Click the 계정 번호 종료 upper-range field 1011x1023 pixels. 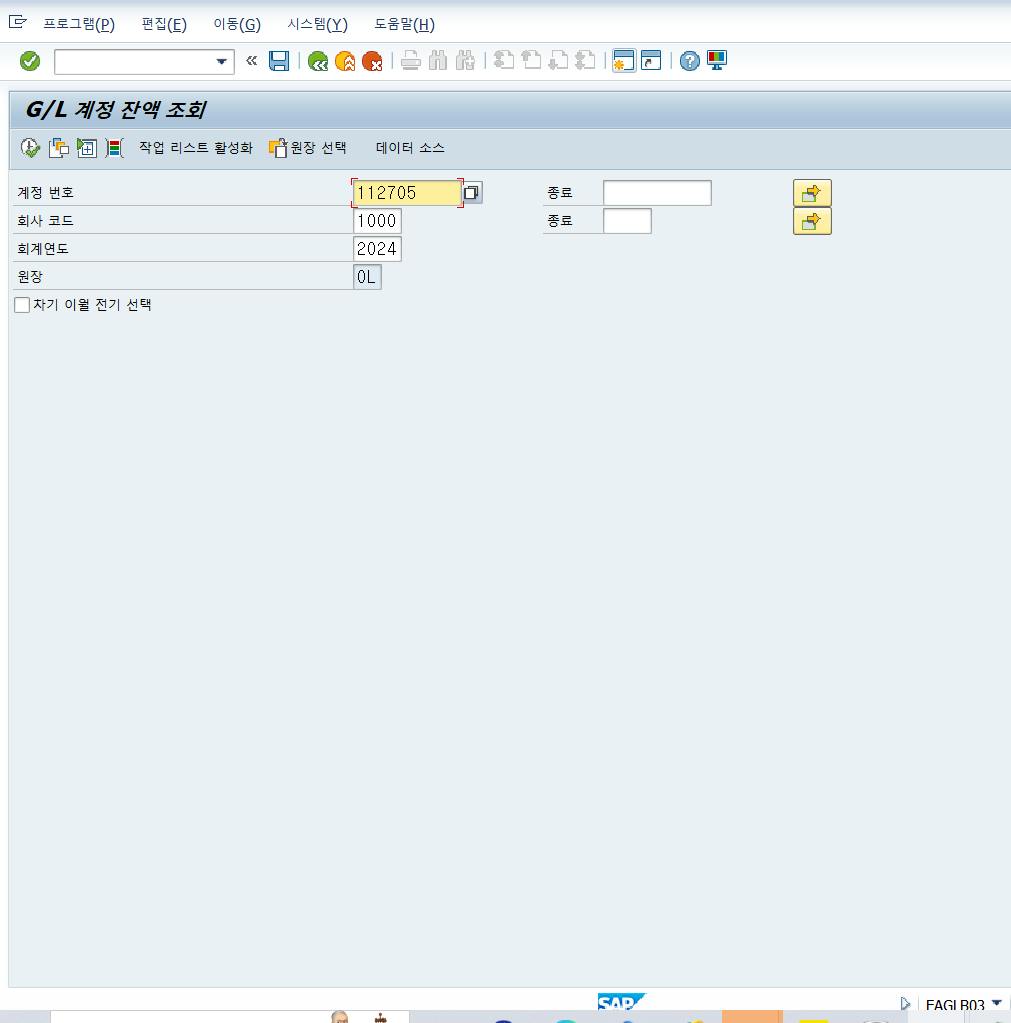pos(657,193)
